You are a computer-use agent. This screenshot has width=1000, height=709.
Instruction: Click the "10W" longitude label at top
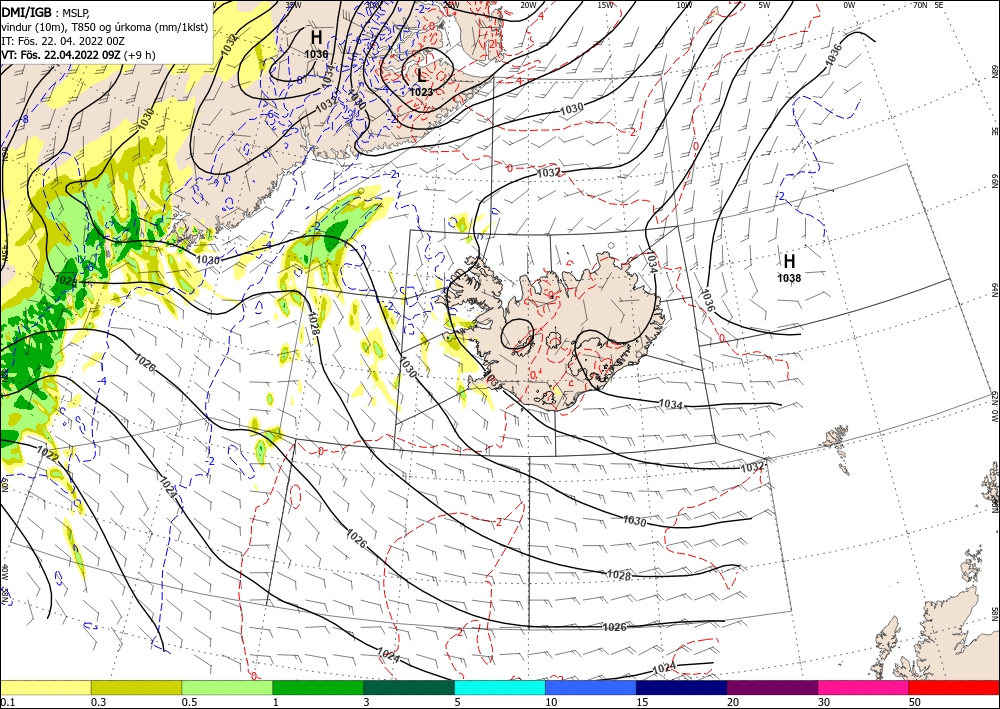684,5
